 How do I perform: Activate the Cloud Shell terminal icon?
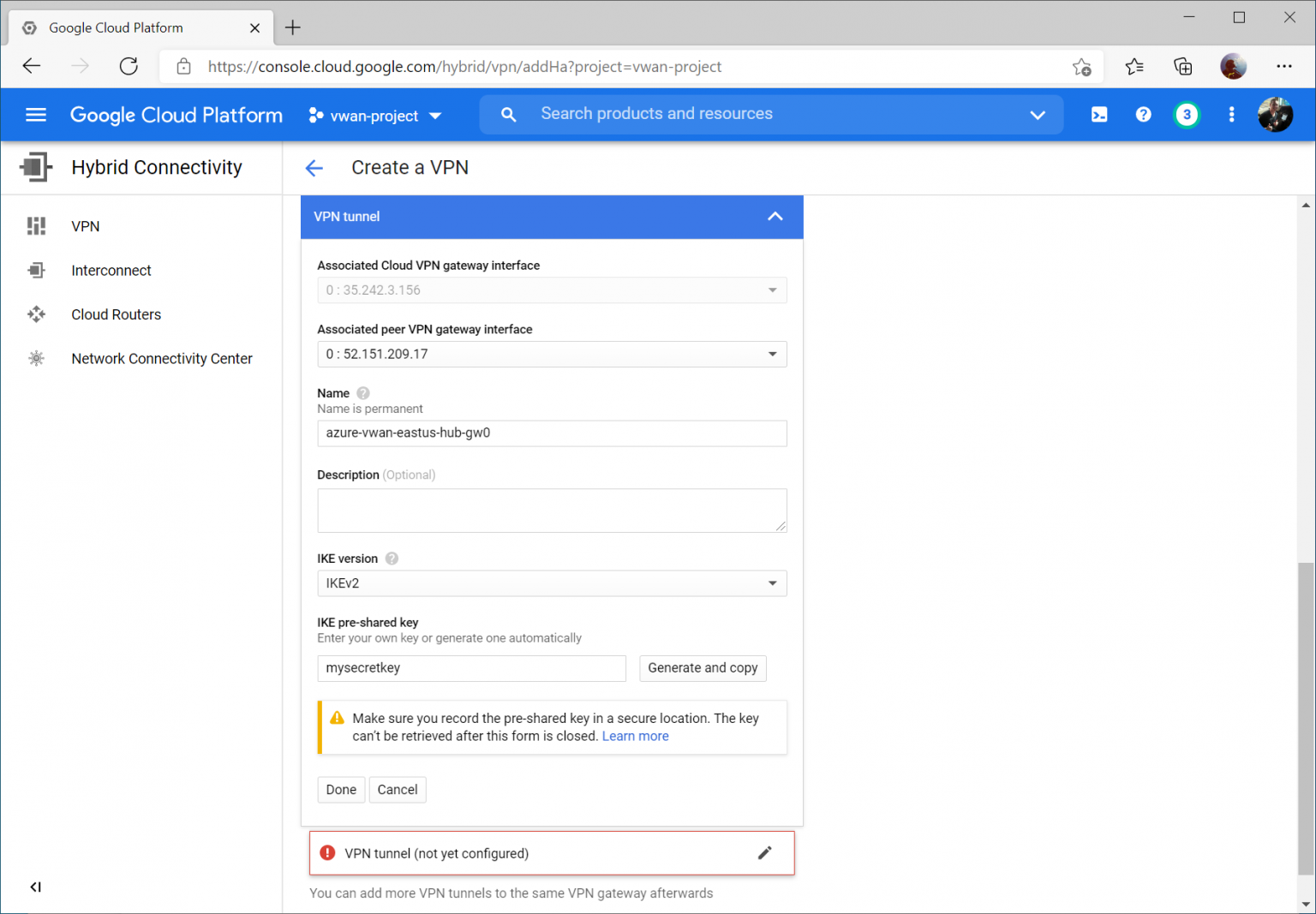(x=1099, y=114)
